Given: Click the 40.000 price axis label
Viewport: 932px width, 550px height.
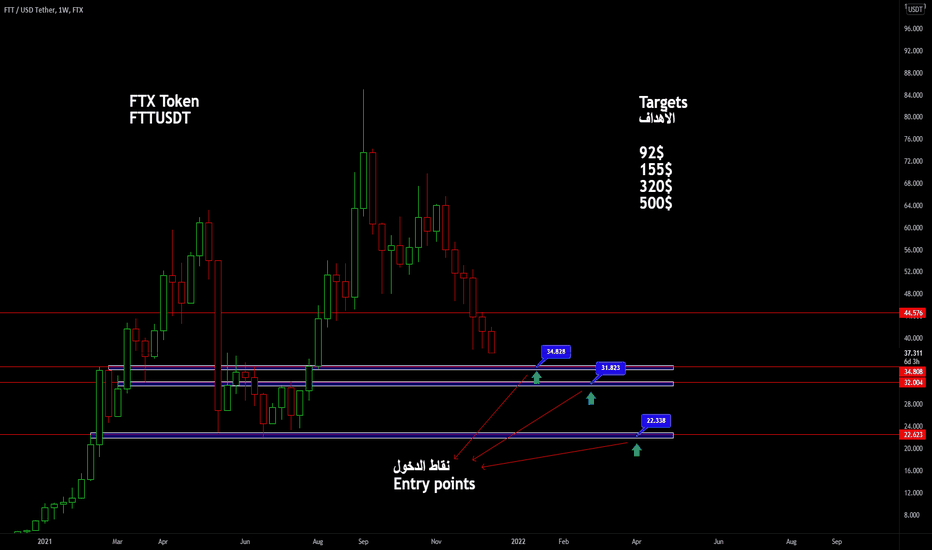Looking at the screenshot, I should point(913,338).
